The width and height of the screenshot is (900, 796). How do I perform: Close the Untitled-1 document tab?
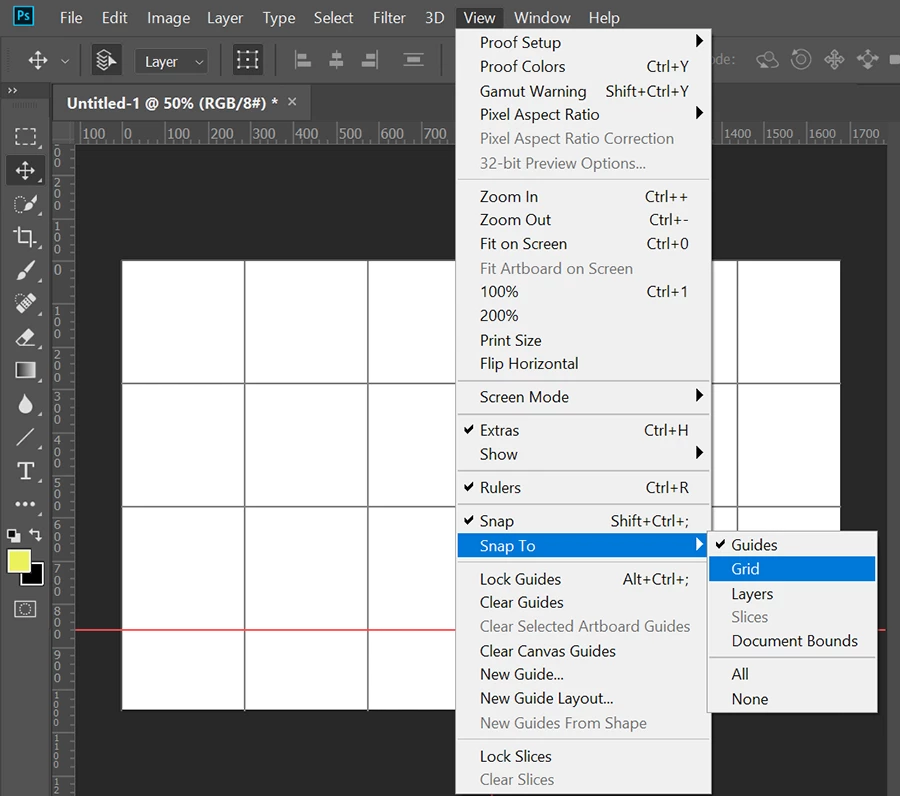tap(292, 102)
